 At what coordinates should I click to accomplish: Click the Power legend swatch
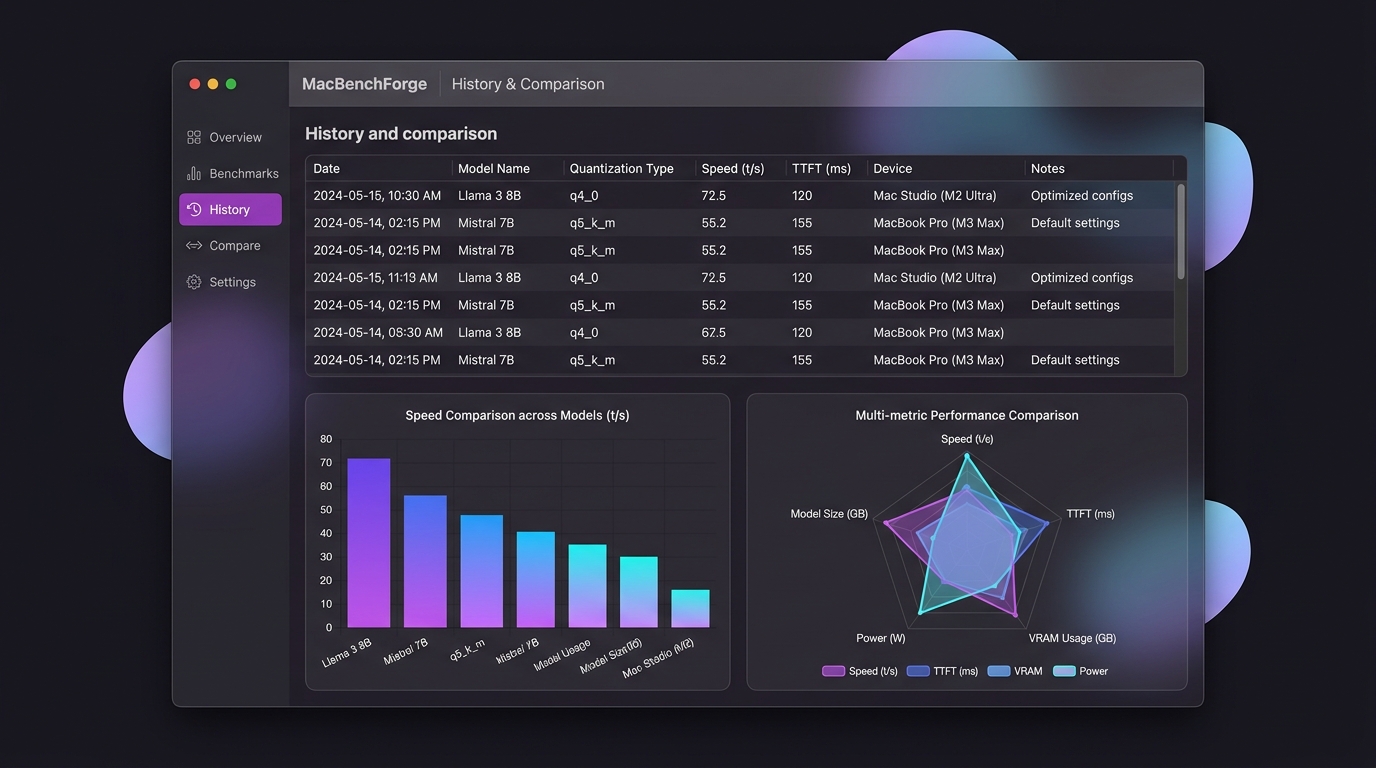[x=1064, y=671]
